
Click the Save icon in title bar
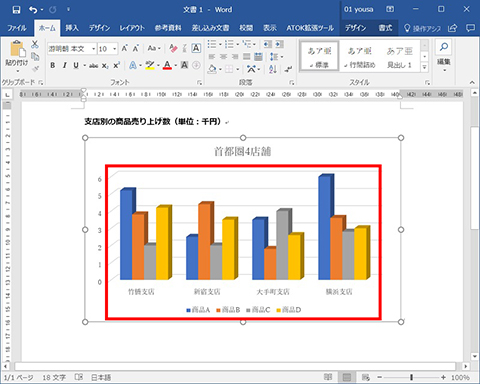coord(16,10)
